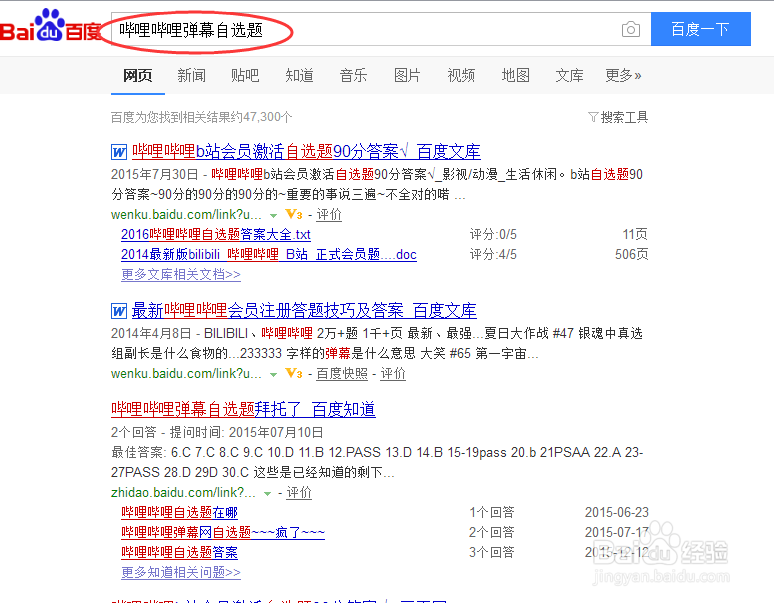Open the 文库 tab
This screenshot has width=774, height=603.
pos(569,75)
